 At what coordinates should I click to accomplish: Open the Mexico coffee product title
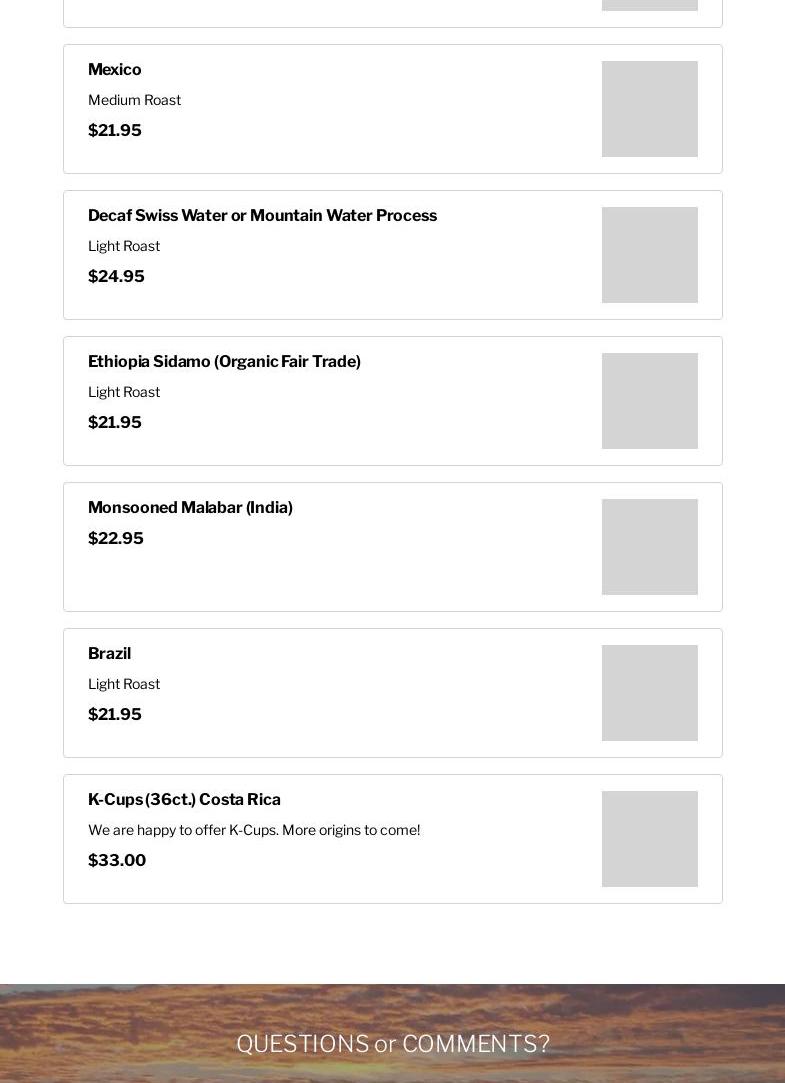pos(115,70)
